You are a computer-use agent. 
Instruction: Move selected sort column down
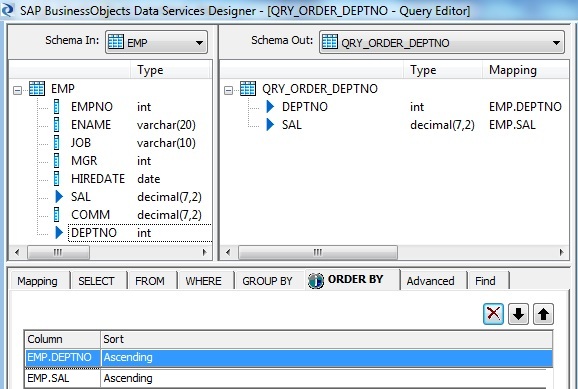point(518,314)
